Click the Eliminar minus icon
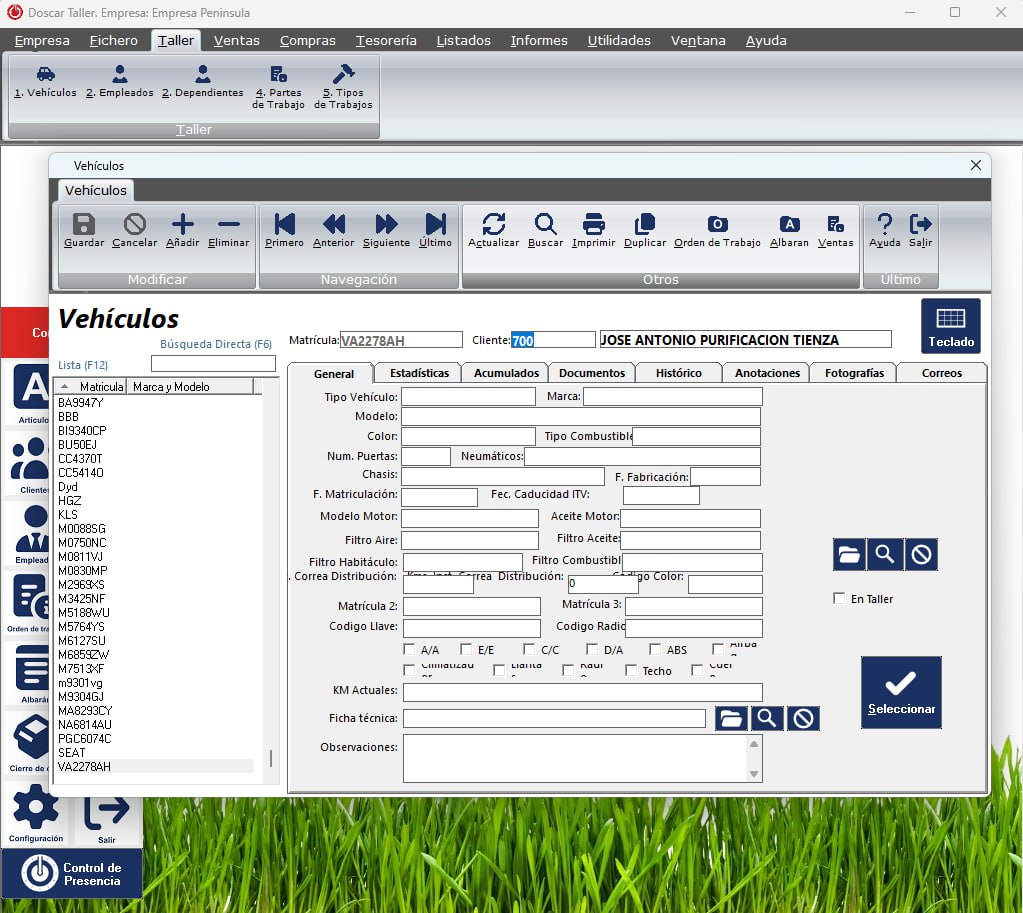The width and height of the screenshot is (1023, 913). (228, 225)
